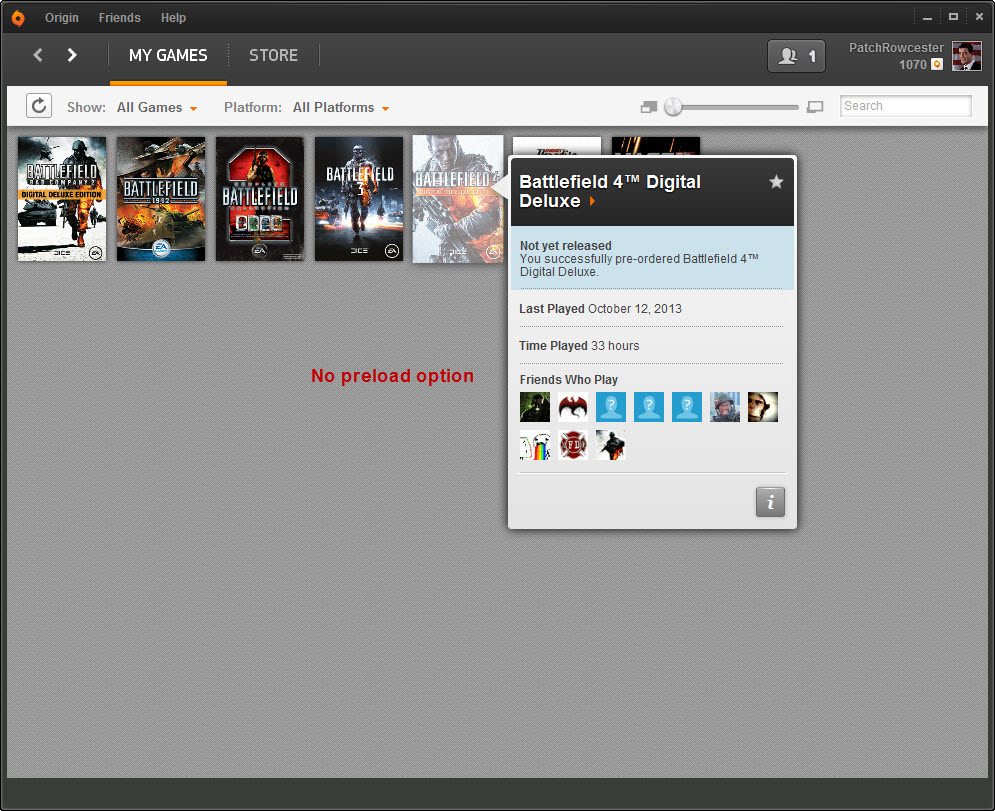Click the first blue placeholder friend avatar
This screenshot has width=995, height=811.
pos(611,407)
